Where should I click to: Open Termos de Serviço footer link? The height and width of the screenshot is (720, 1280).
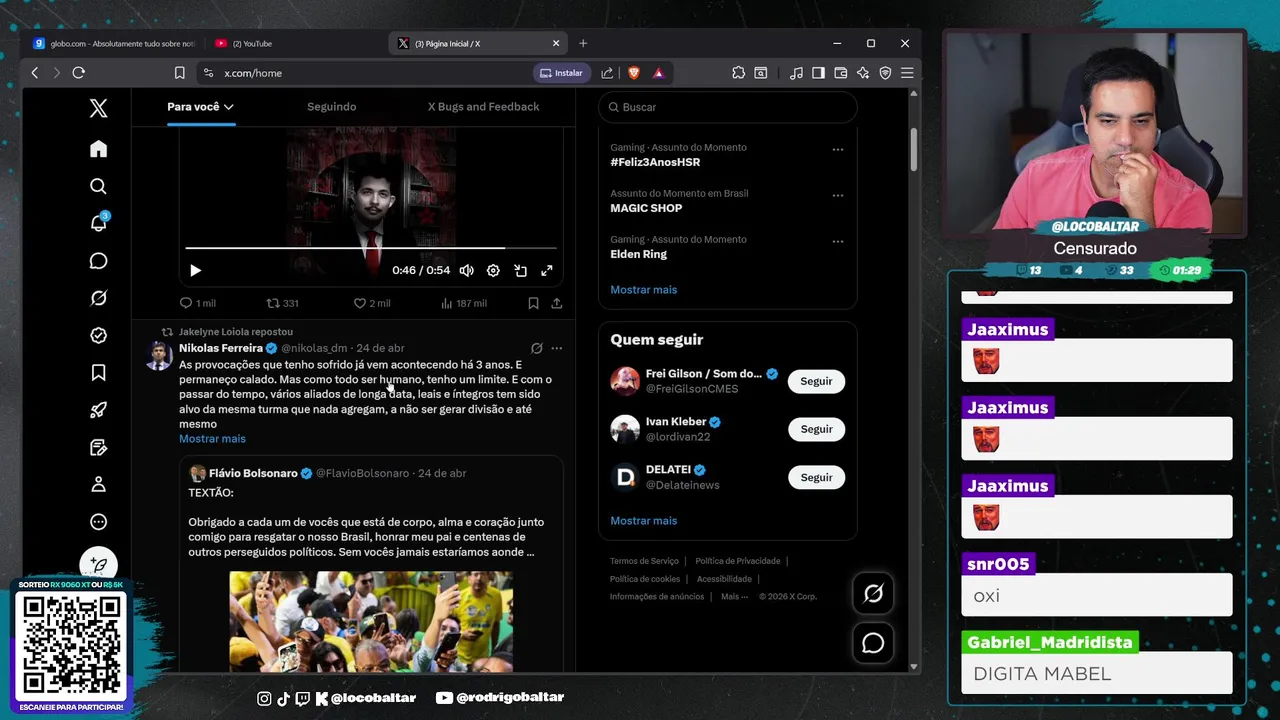[644, 561]
